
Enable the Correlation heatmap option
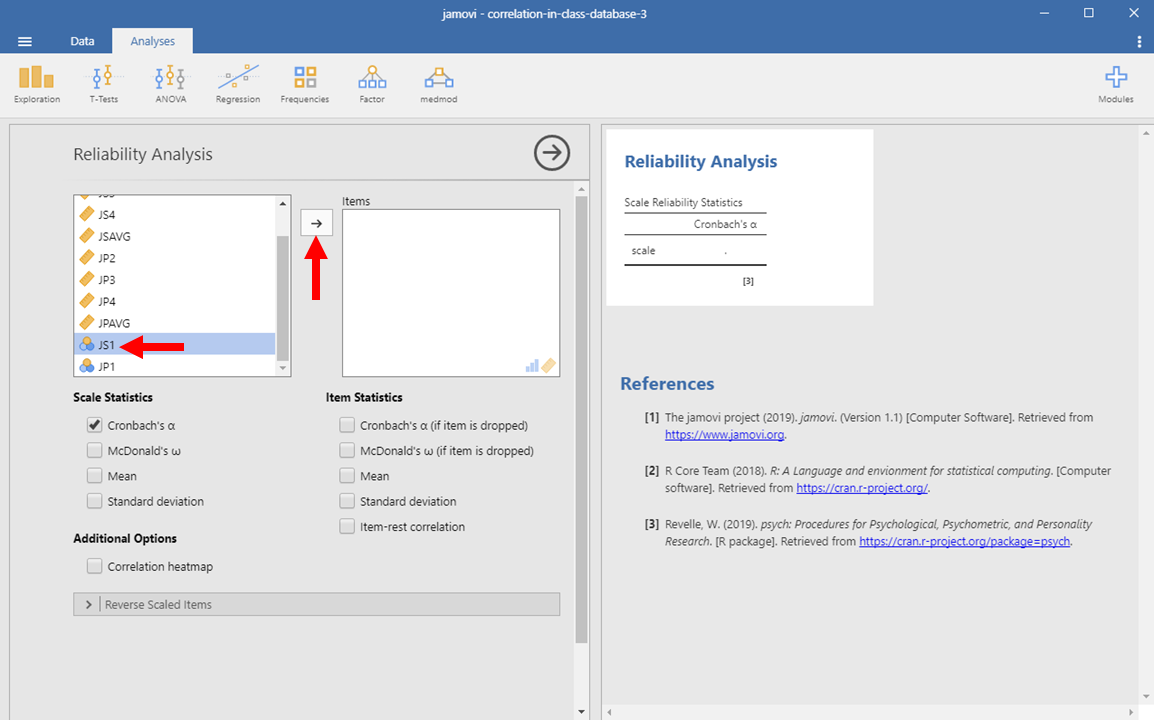pos(95,567)
